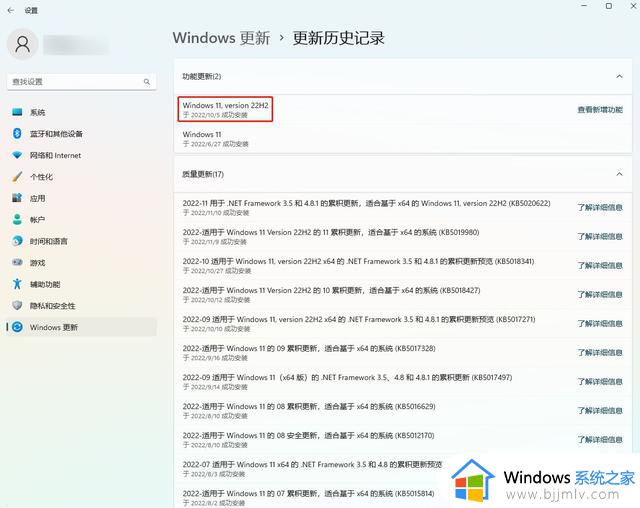Open 了解详细信息 for KB5019980
The image size is (640, 508).
600,237
